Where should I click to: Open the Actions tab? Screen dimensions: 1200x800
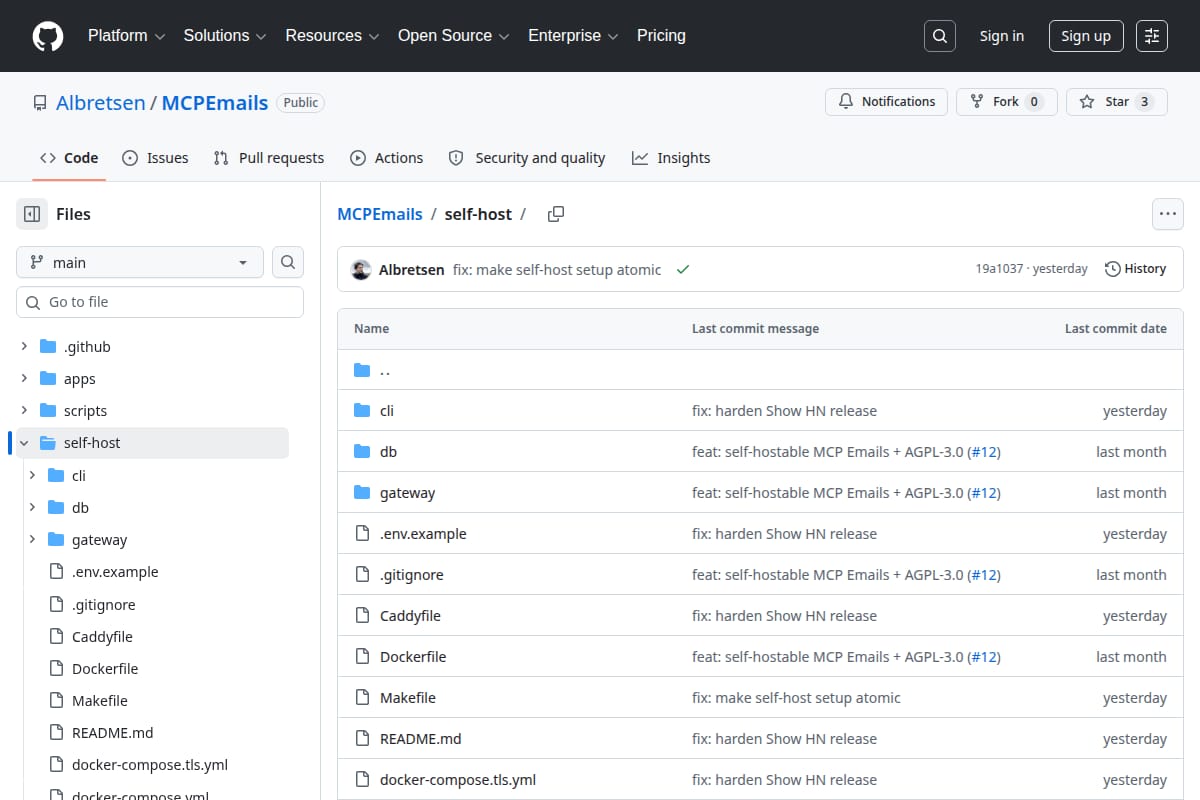click(387, 158)
